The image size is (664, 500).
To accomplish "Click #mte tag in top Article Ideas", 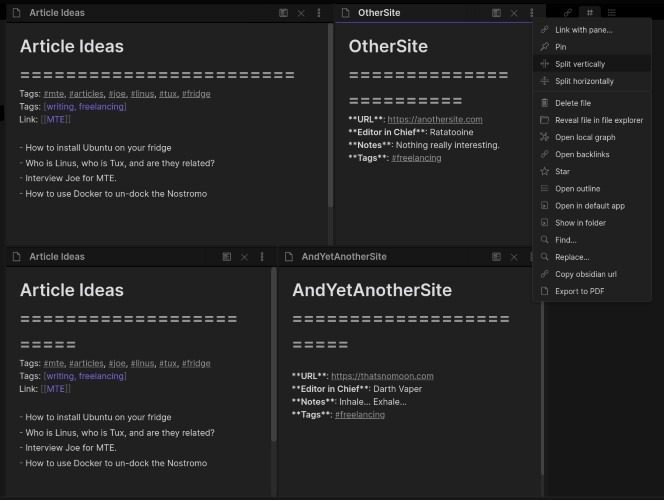I will pos(54,94).
